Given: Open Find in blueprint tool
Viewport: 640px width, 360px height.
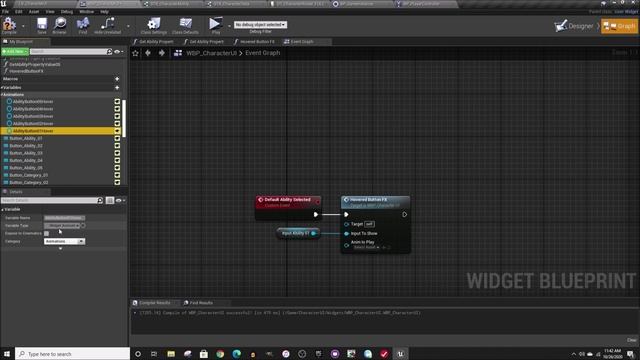Looking at the screenshot, I should [83, 26].
